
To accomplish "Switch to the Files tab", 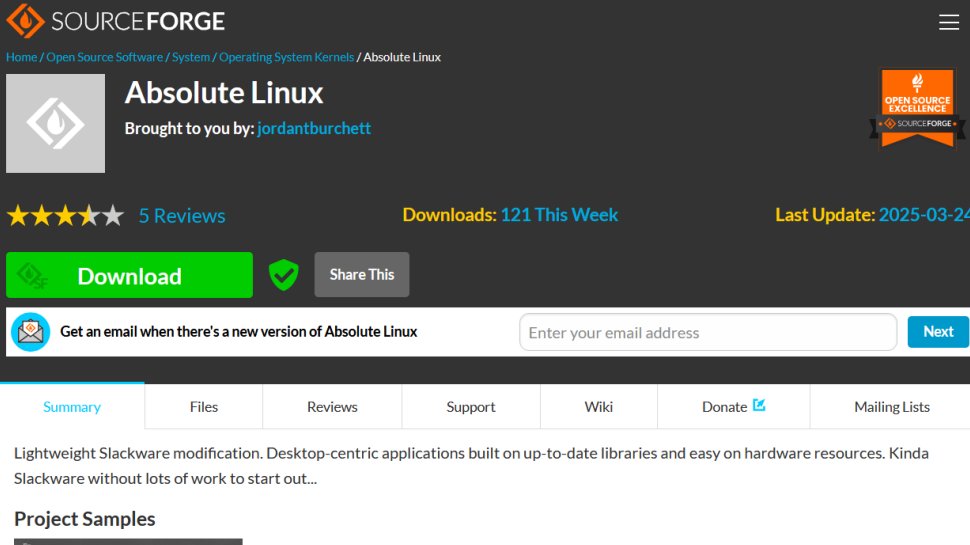I will tap(204, 406).
